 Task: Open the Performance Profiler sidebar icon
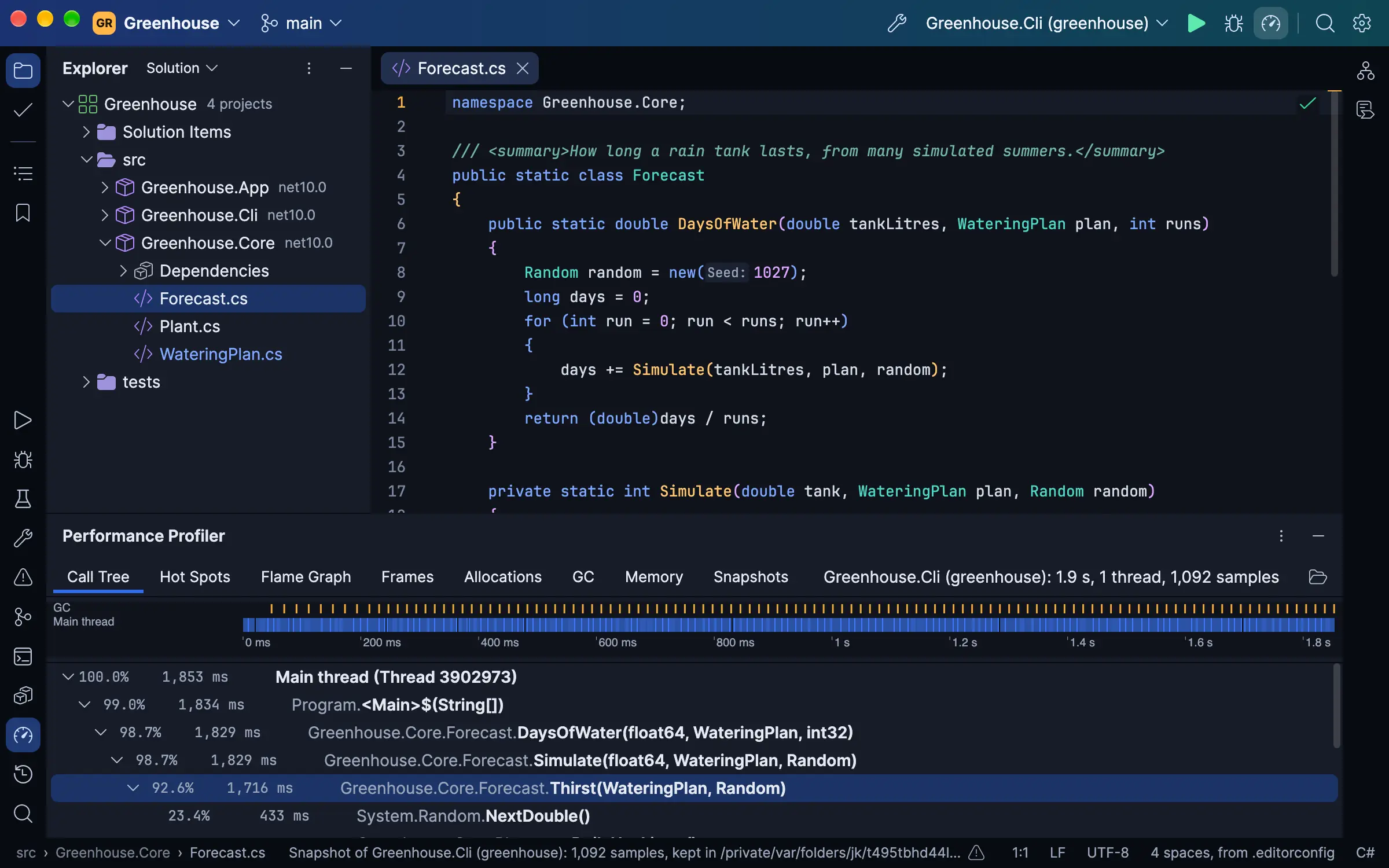23,735
